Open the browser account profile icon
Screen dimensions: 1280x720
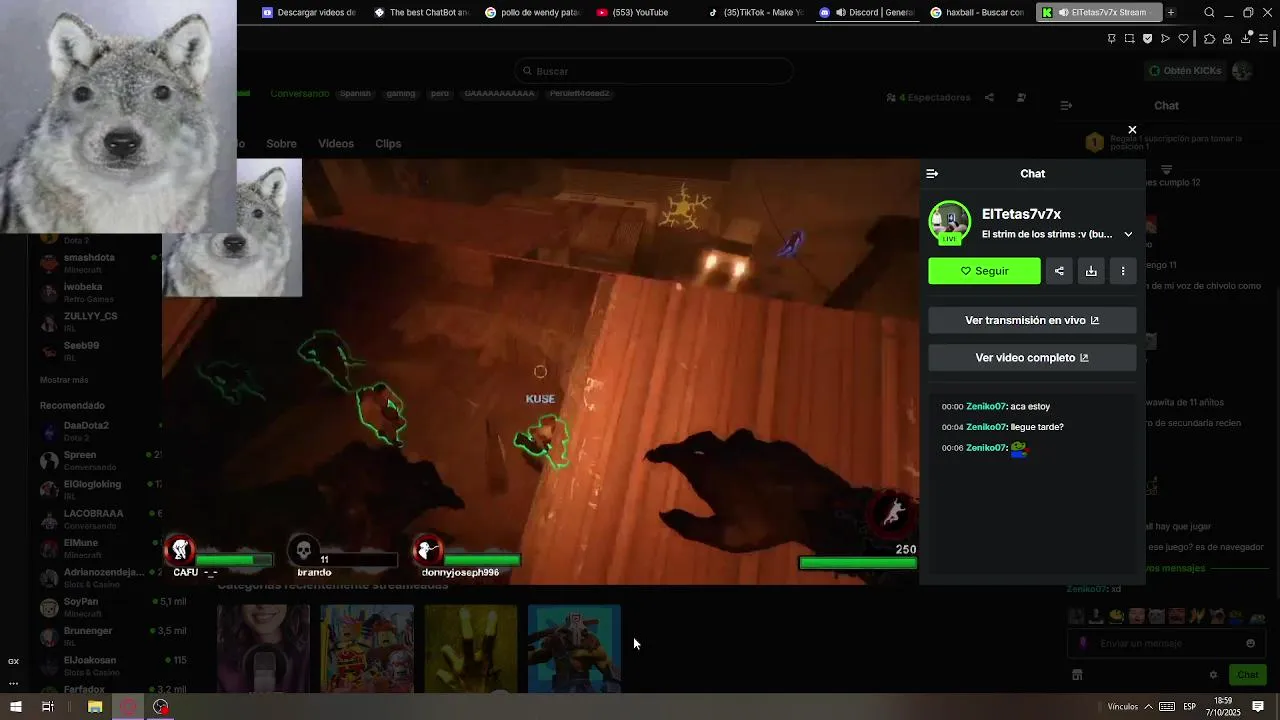(x=1227, y=39)
